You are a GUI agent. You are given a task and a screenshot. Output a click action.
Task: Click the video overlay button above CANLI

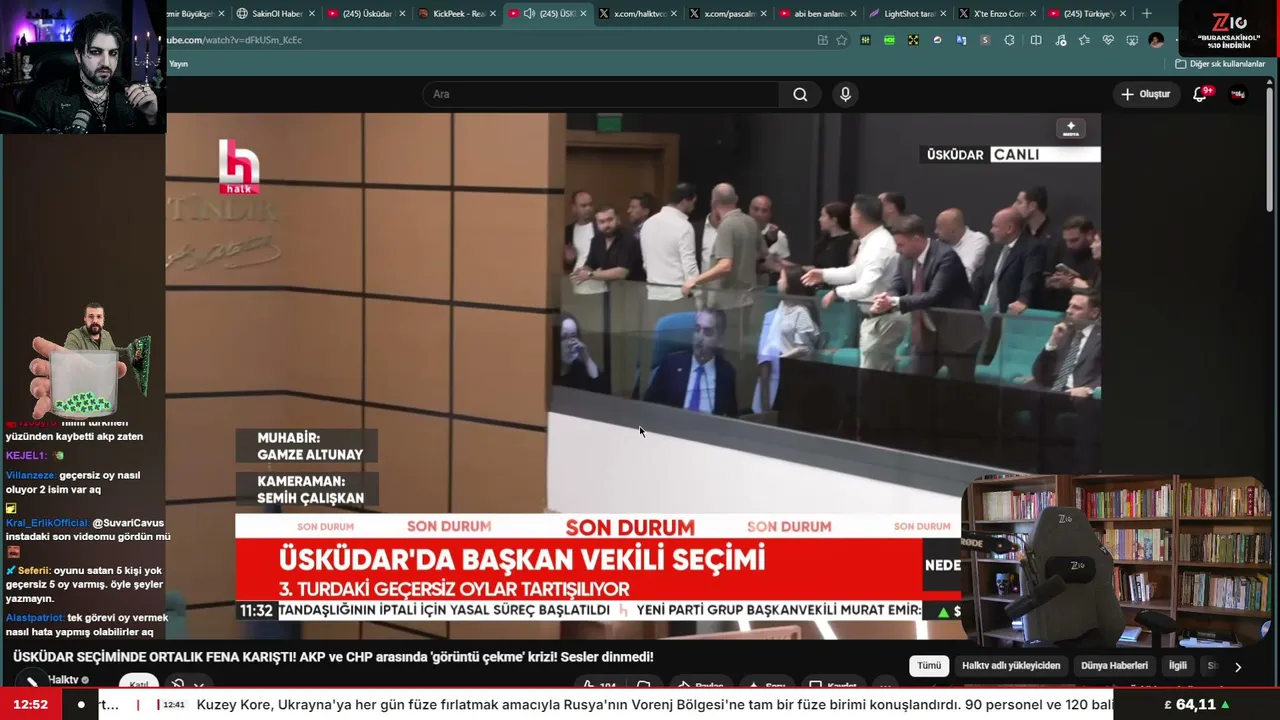pyautogui.click(x=1070, y=129)
